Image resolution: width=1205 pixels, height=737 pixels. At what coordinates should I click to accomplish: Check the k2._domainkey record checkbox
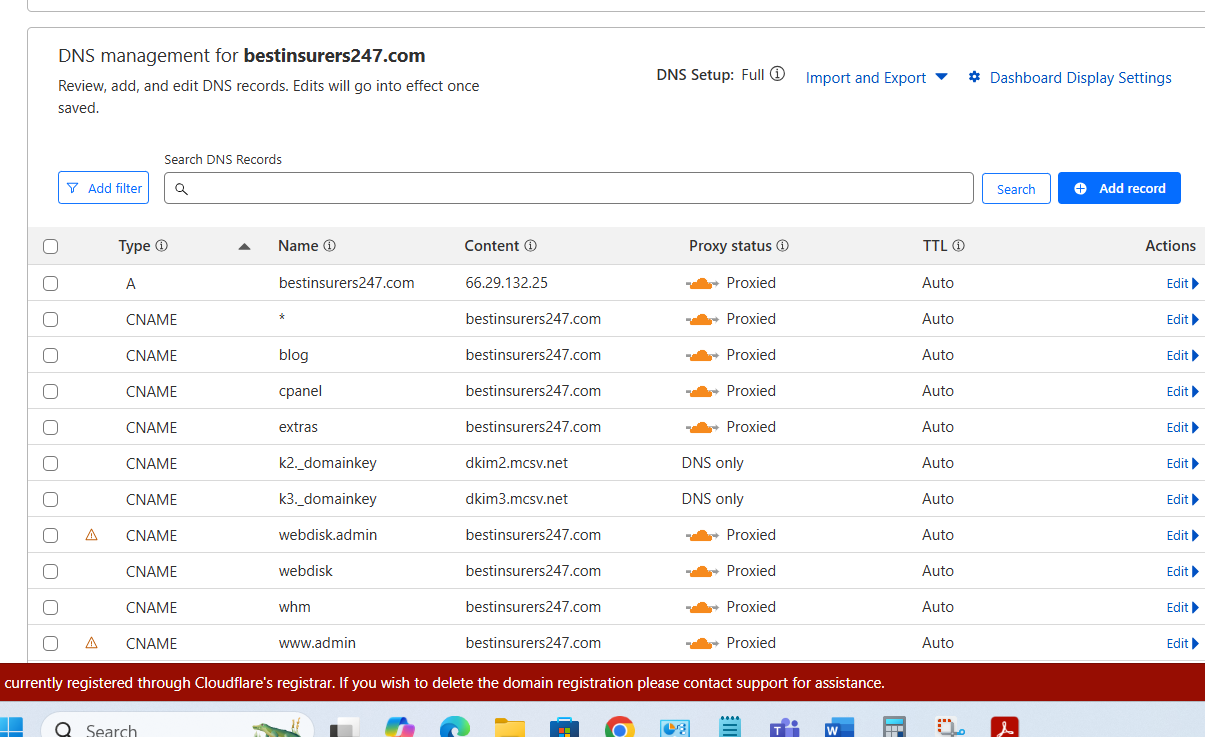click(x=51, y=464)
